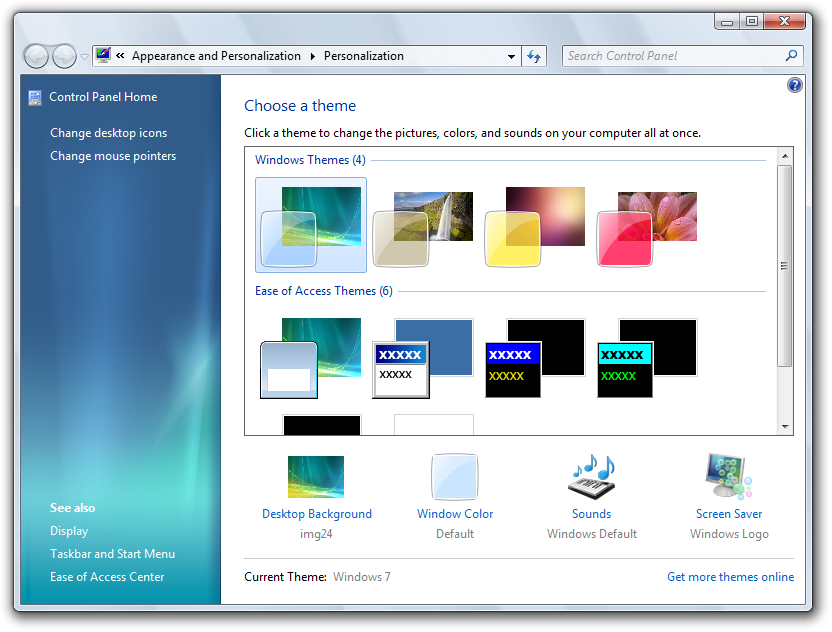The height and width of the screenshot is (632, 832).
Task: Open the Window Color icon
Action: [455, 478]
